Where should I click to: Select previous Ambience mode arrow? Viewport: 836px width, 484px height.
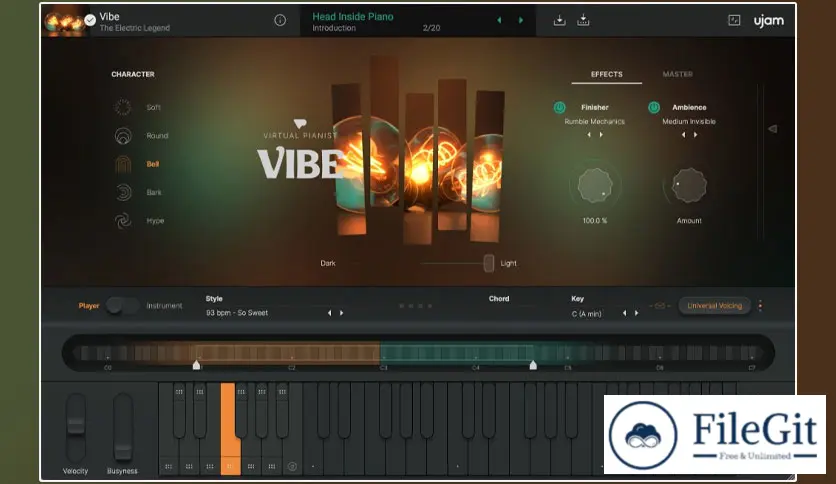(683, 135)
